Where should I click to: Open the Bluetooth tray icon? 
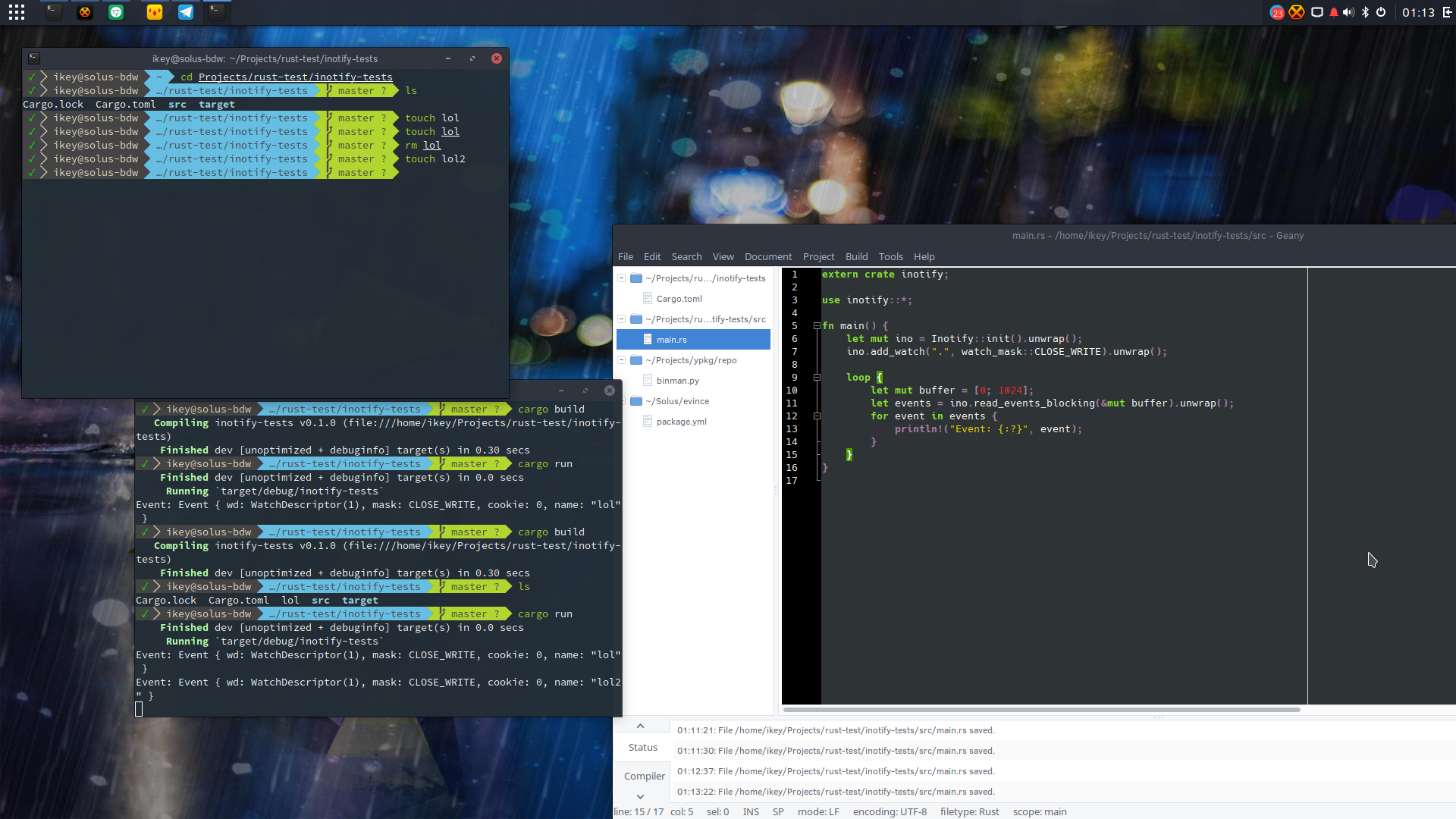(x=1365, y=12)
